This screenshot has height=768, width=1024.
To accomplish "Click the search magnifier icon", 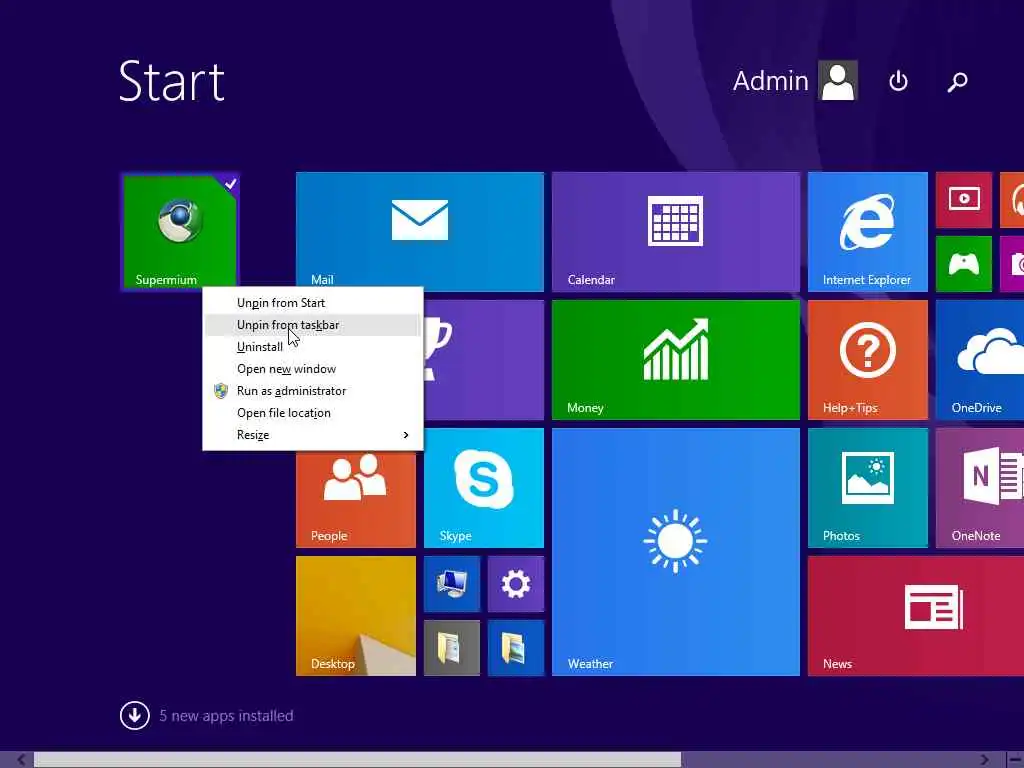I will pos(957,82).
